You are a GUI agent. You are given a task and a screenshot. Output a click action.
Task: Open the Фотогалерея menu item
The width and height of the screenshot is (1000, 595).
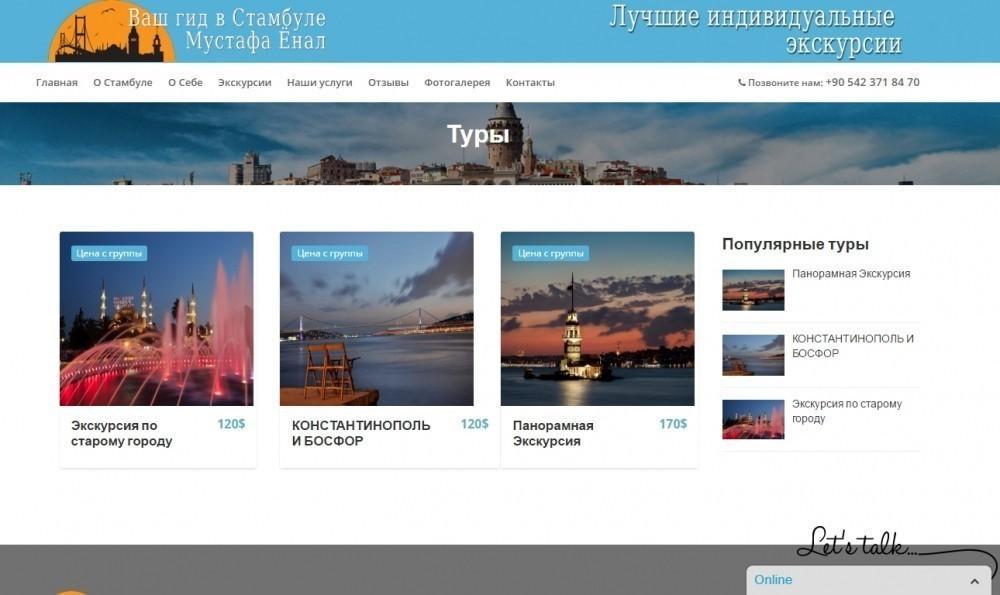[x=457, y=82]
